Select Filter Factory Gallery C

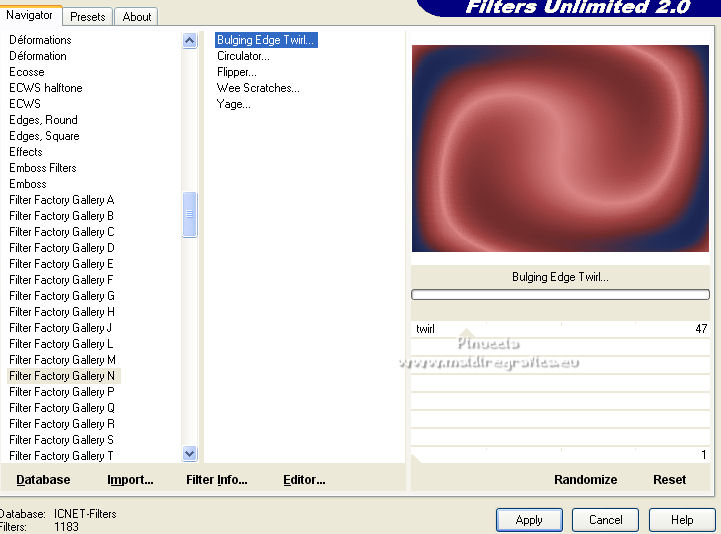point(62,232)
